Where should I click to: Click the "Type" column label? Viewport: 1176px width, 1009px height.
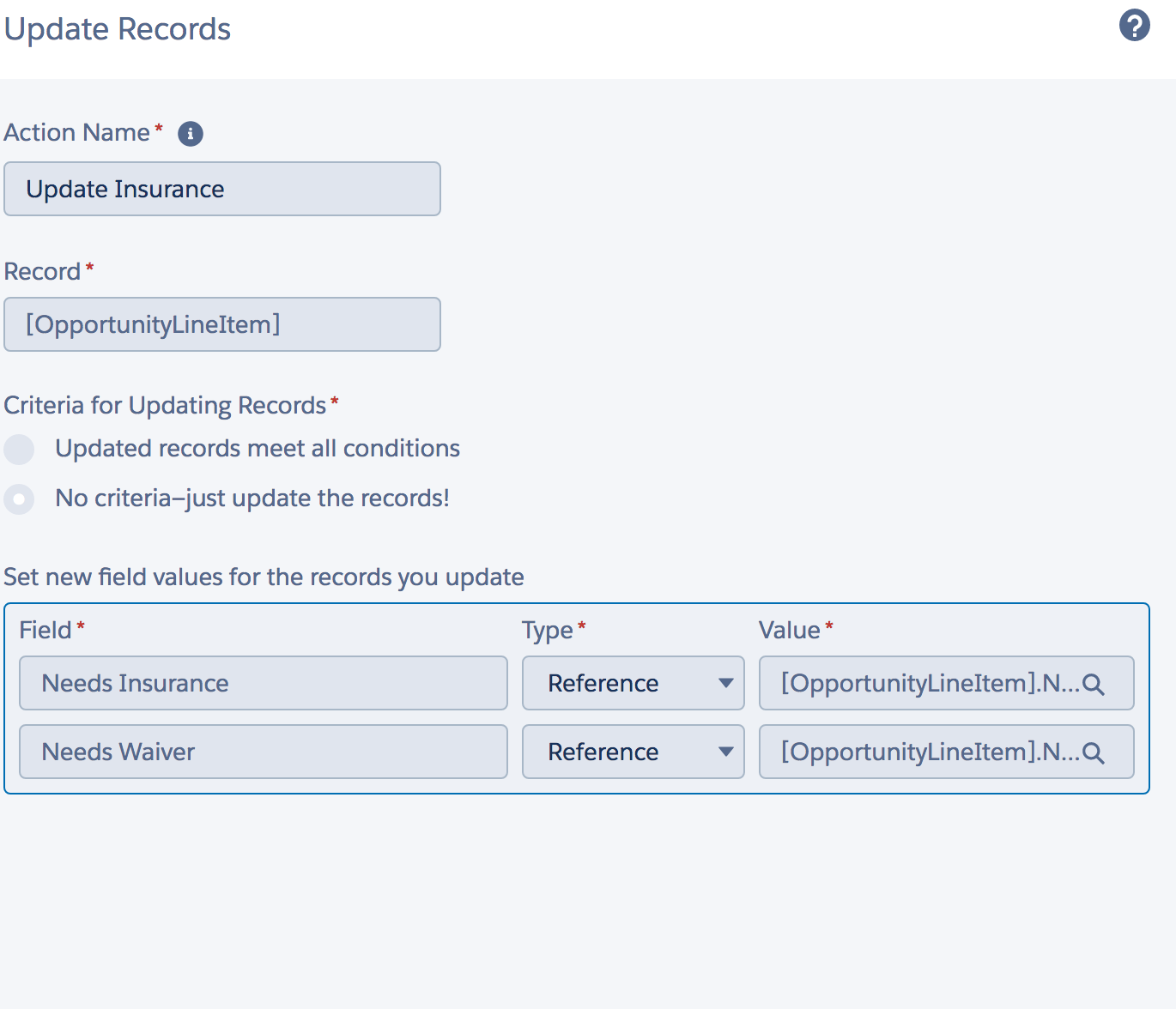tap(547, 630)
